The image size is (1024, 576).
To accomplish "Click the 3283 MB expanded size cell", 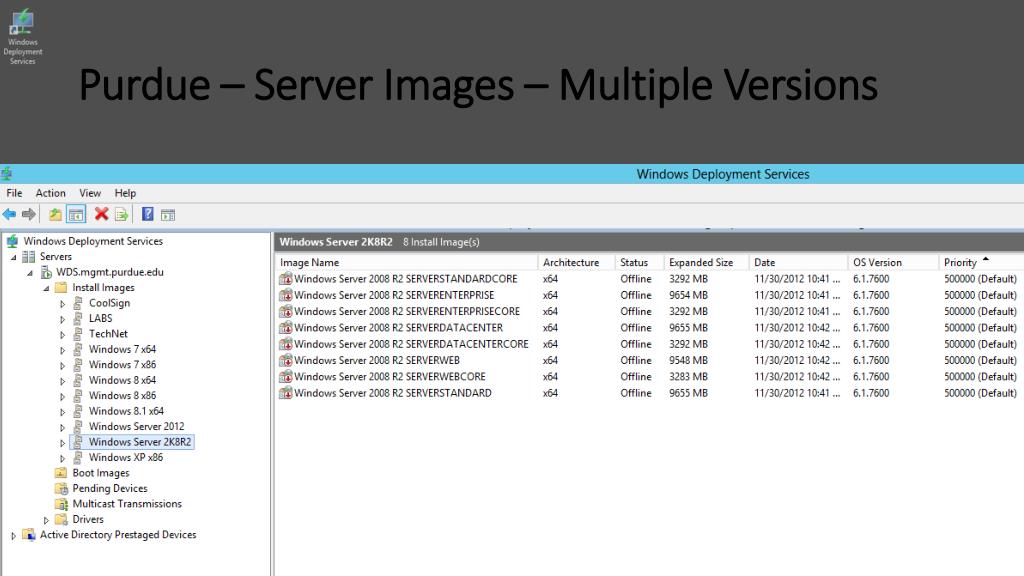I will (x=688, y=377).
